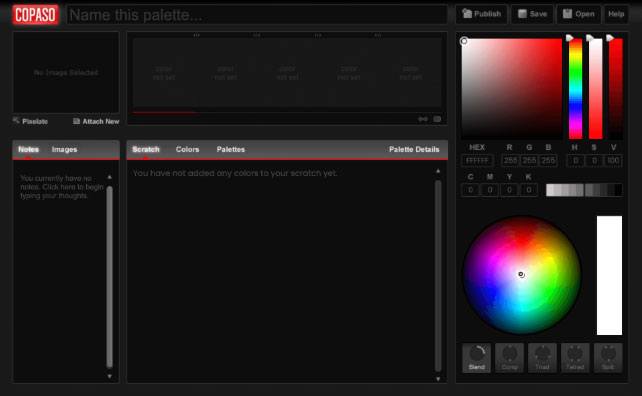
Task: Click the Scratch panel scroll-down arrow
Action: click(438, 379)
